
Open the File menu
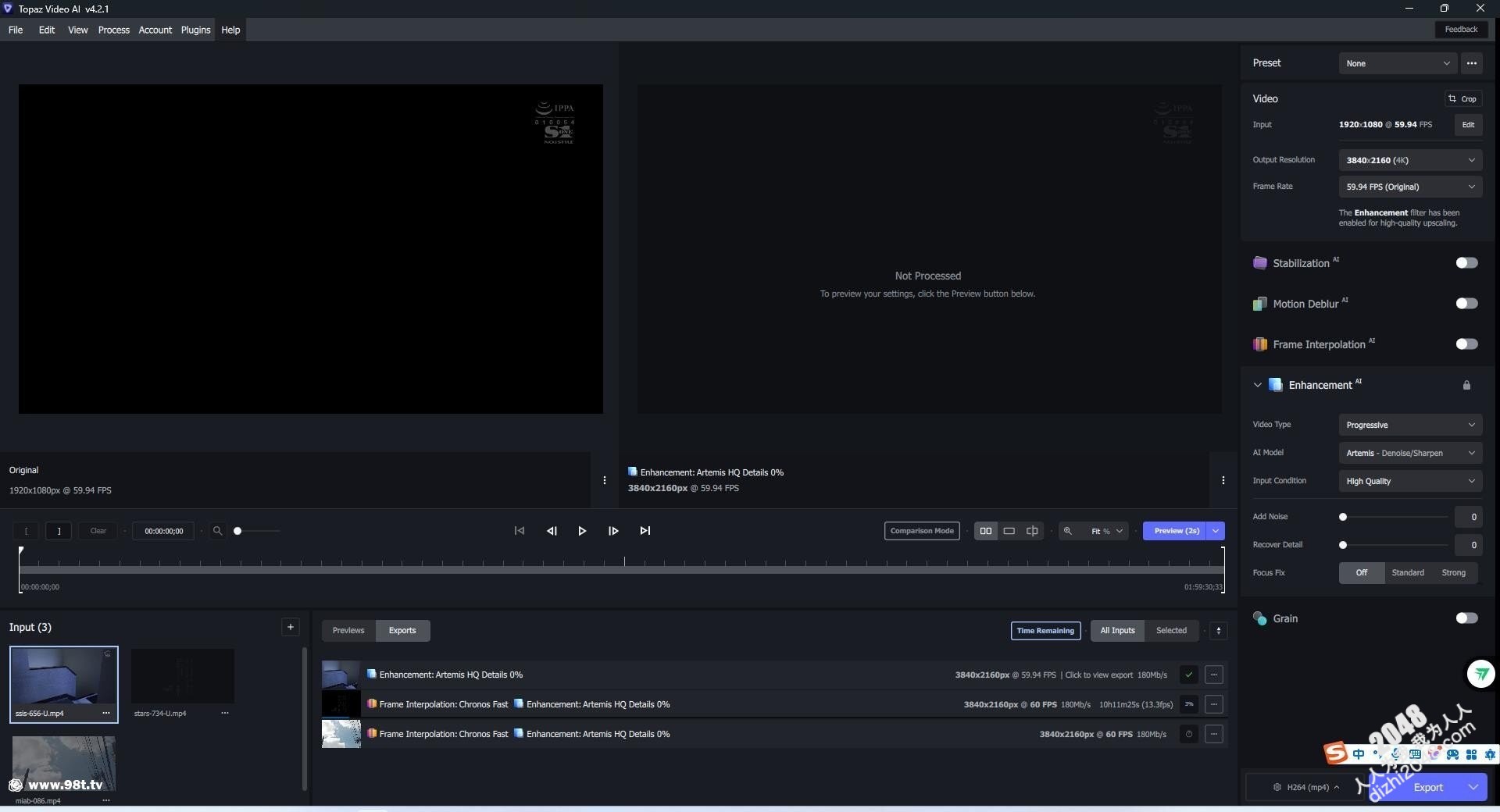point(16,30)
